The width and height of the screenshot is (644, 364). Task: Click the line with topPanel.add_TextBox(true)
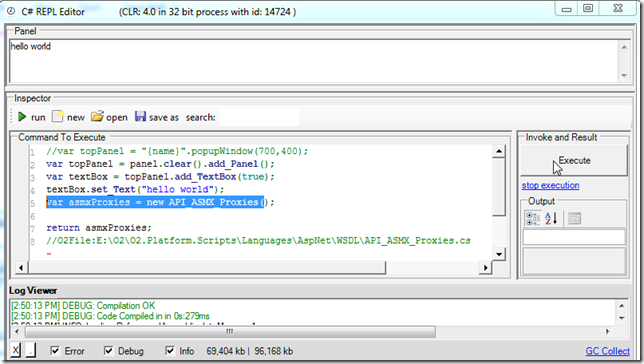coord(160,177)
